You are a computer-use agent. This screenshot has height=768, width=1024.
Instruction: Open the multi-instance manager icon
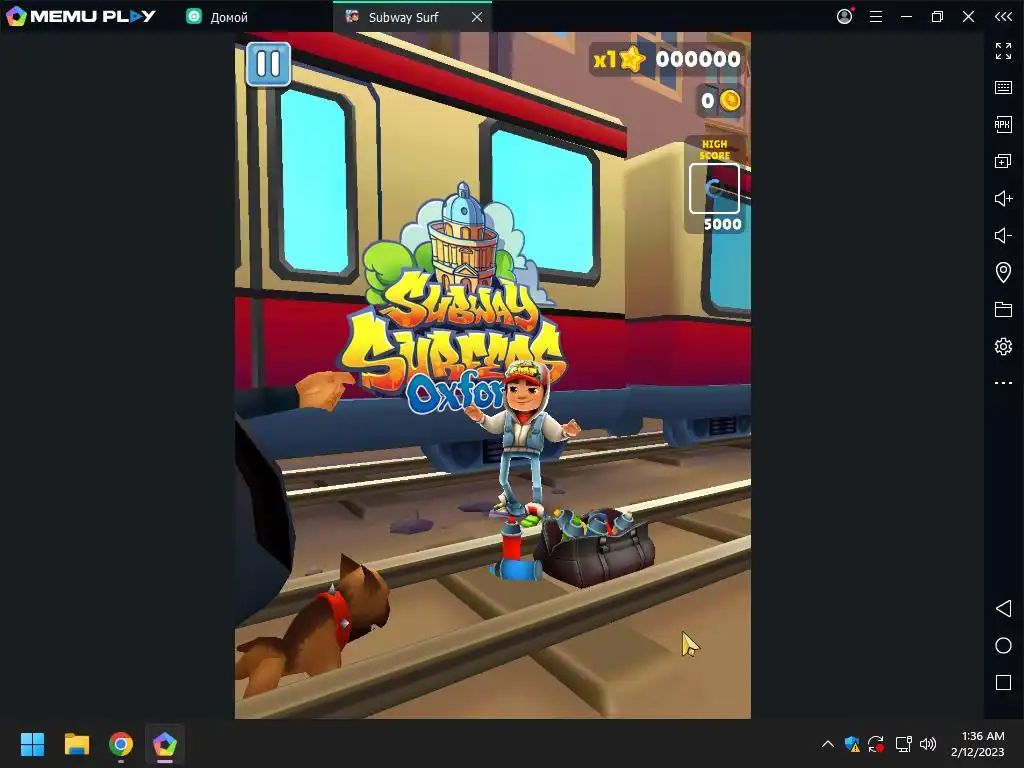[1003, 161]
